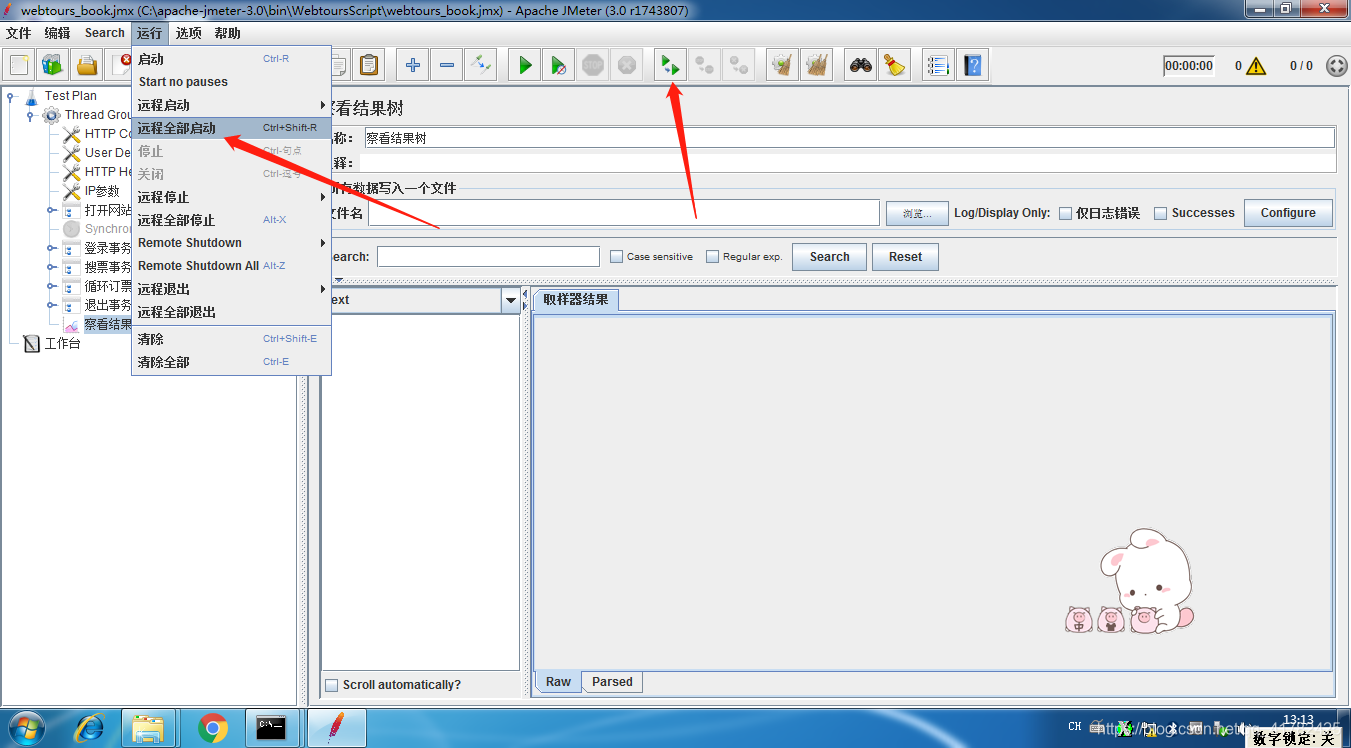Tick the Successes checkbox

tap(1161, 213)
